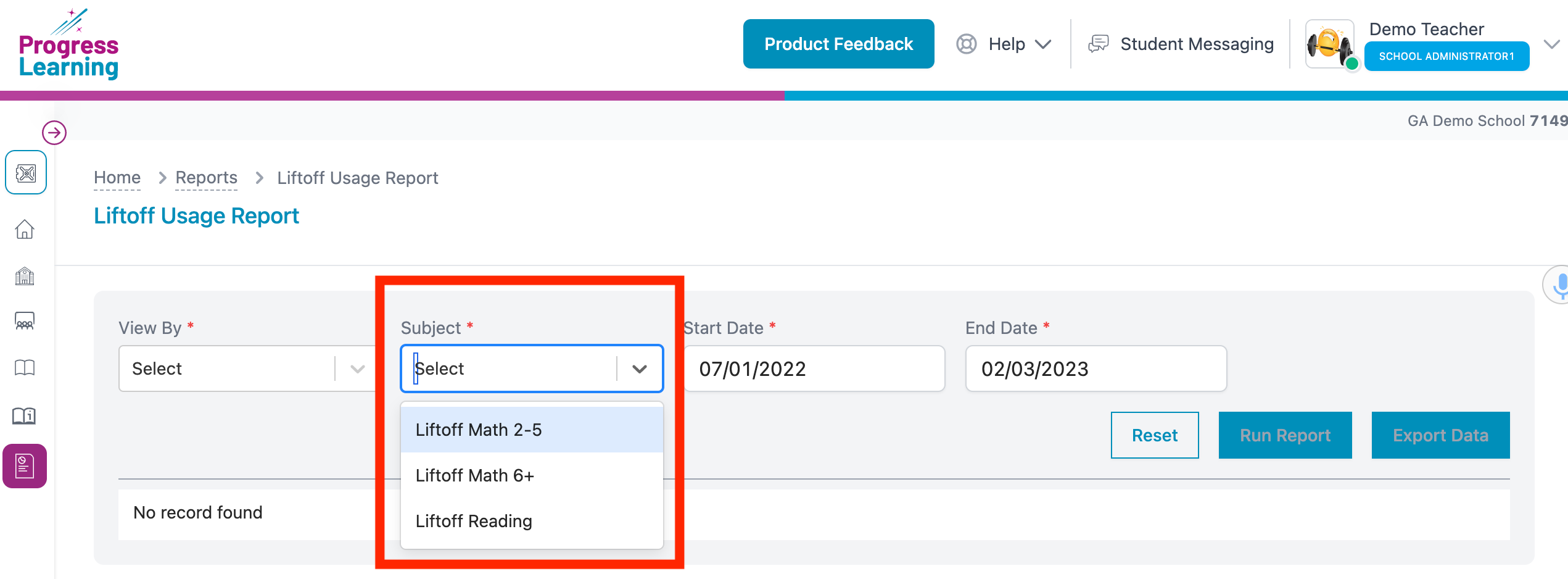The height and width of the screenshot is (579, 1568).
Task: Click the Reset button
Action: tap(1155, 435)
